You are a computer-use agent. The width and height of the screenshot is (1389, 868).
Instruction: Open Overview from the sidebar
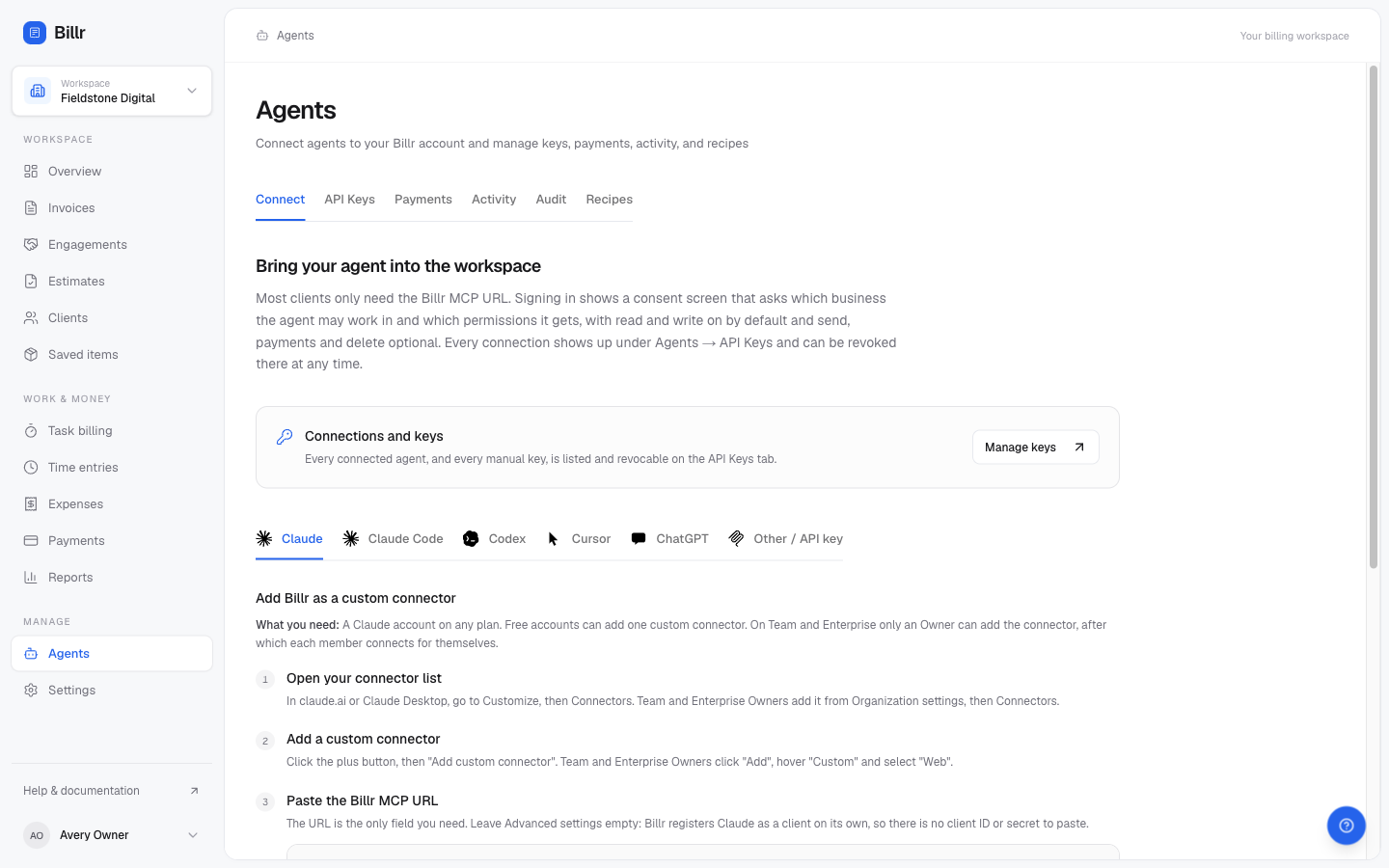[112, 172]
